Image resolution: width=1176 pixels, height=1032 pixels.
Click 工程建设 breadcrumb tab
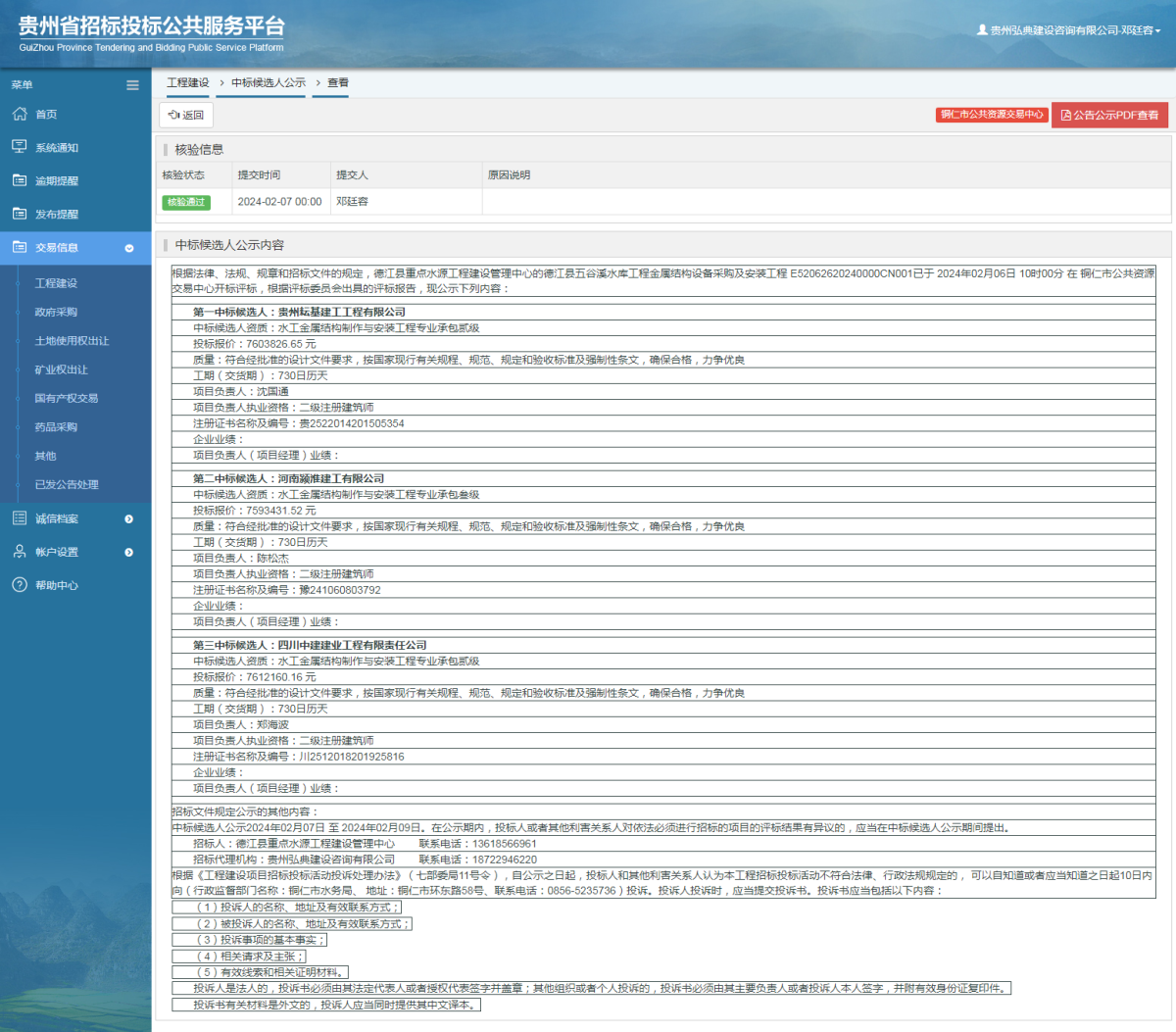click(x=188, y=82)
